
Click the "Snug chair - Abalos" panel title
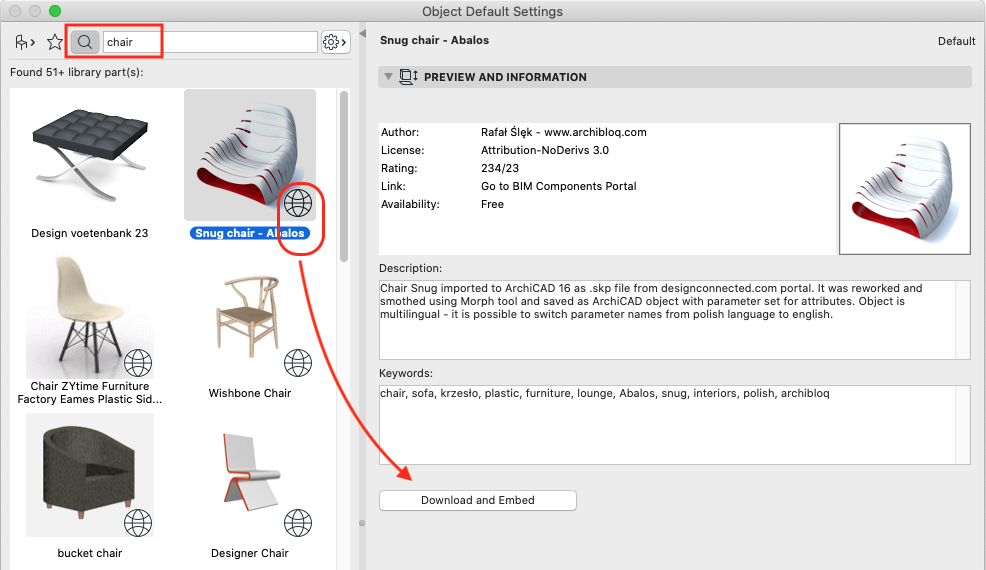435,40
